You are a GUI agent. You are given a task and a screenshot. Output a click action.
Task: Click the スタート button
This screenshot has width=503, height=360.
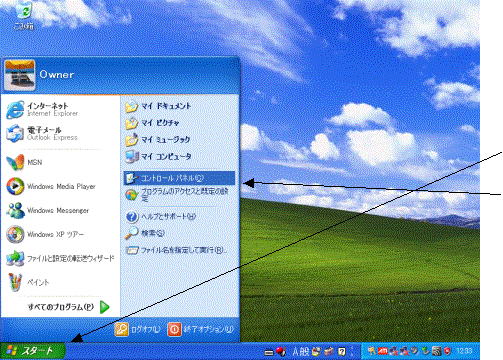(x=33, y=351)
